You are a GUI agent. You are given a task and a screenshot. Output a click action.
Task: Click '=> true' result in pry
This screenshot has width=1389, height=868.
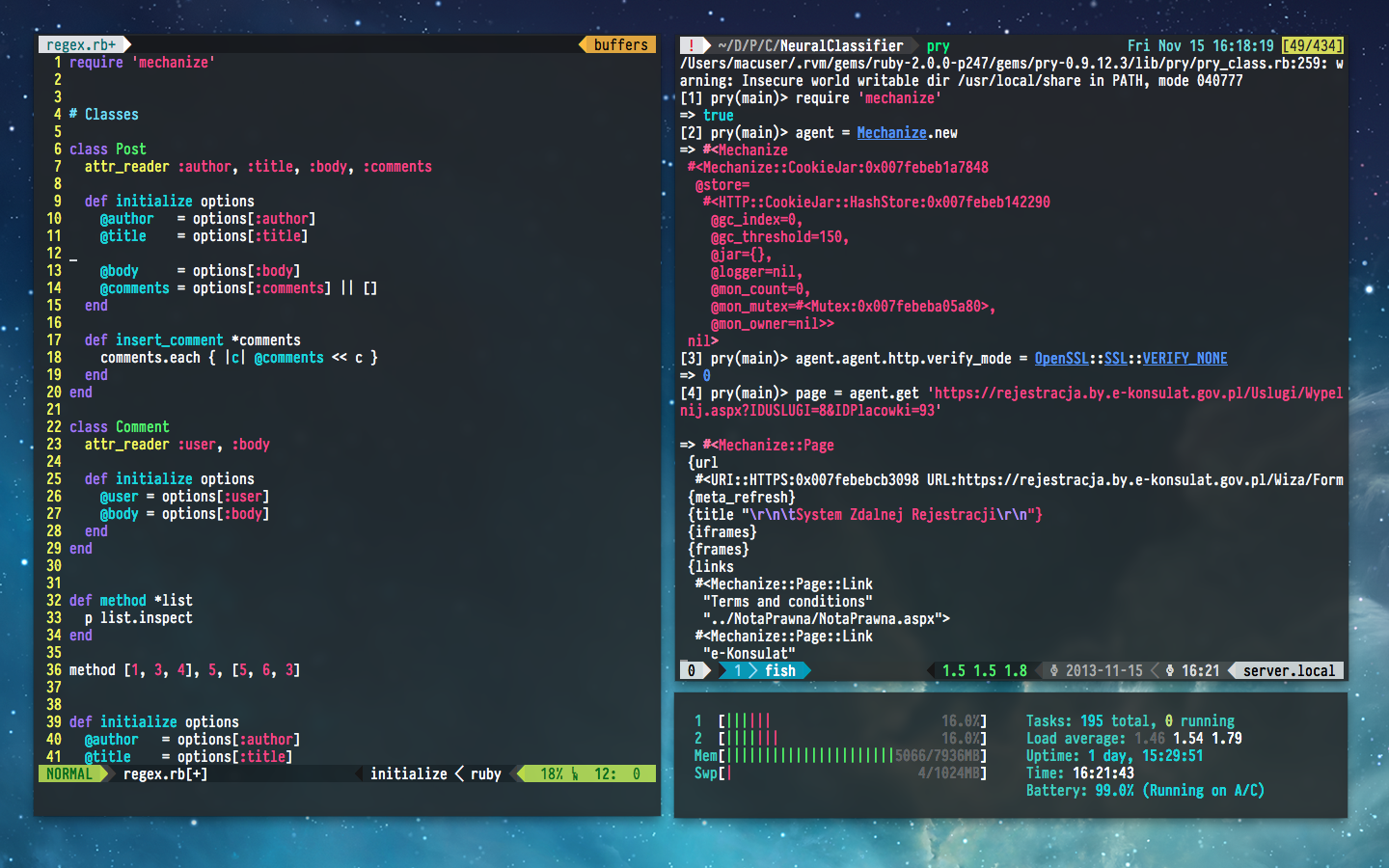707,115
